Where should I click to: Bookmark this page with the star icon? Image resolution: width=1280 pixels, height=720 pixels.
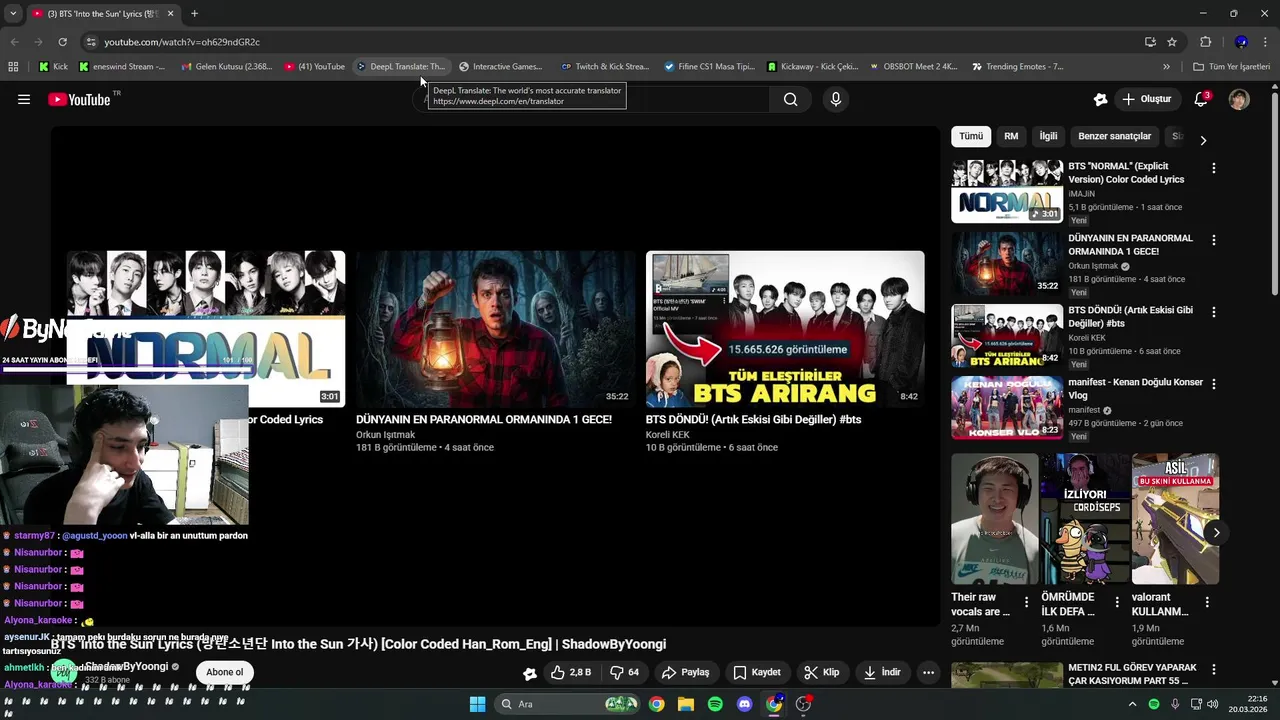[x=1172, y=42]
